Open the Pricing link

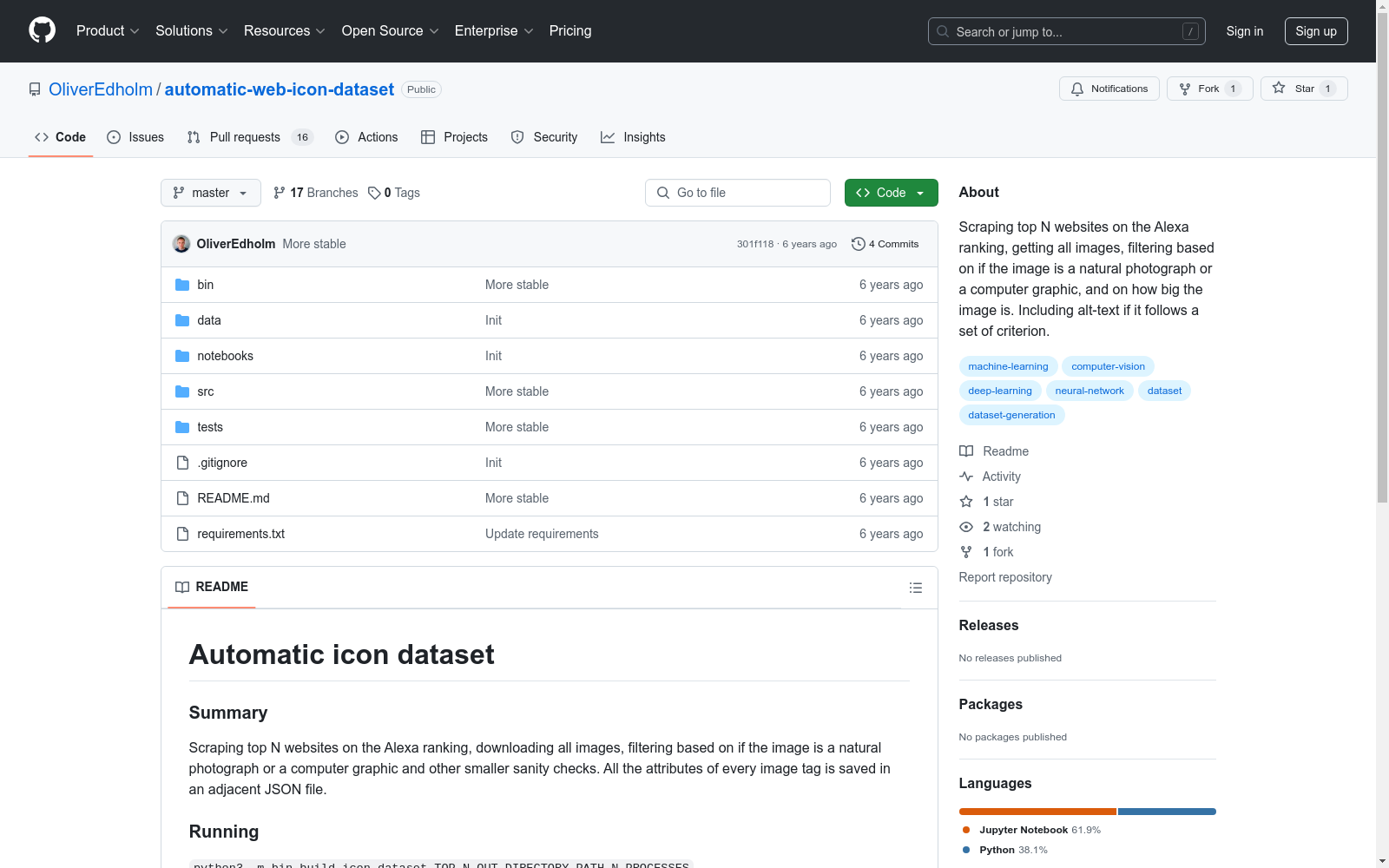(570, 31)
